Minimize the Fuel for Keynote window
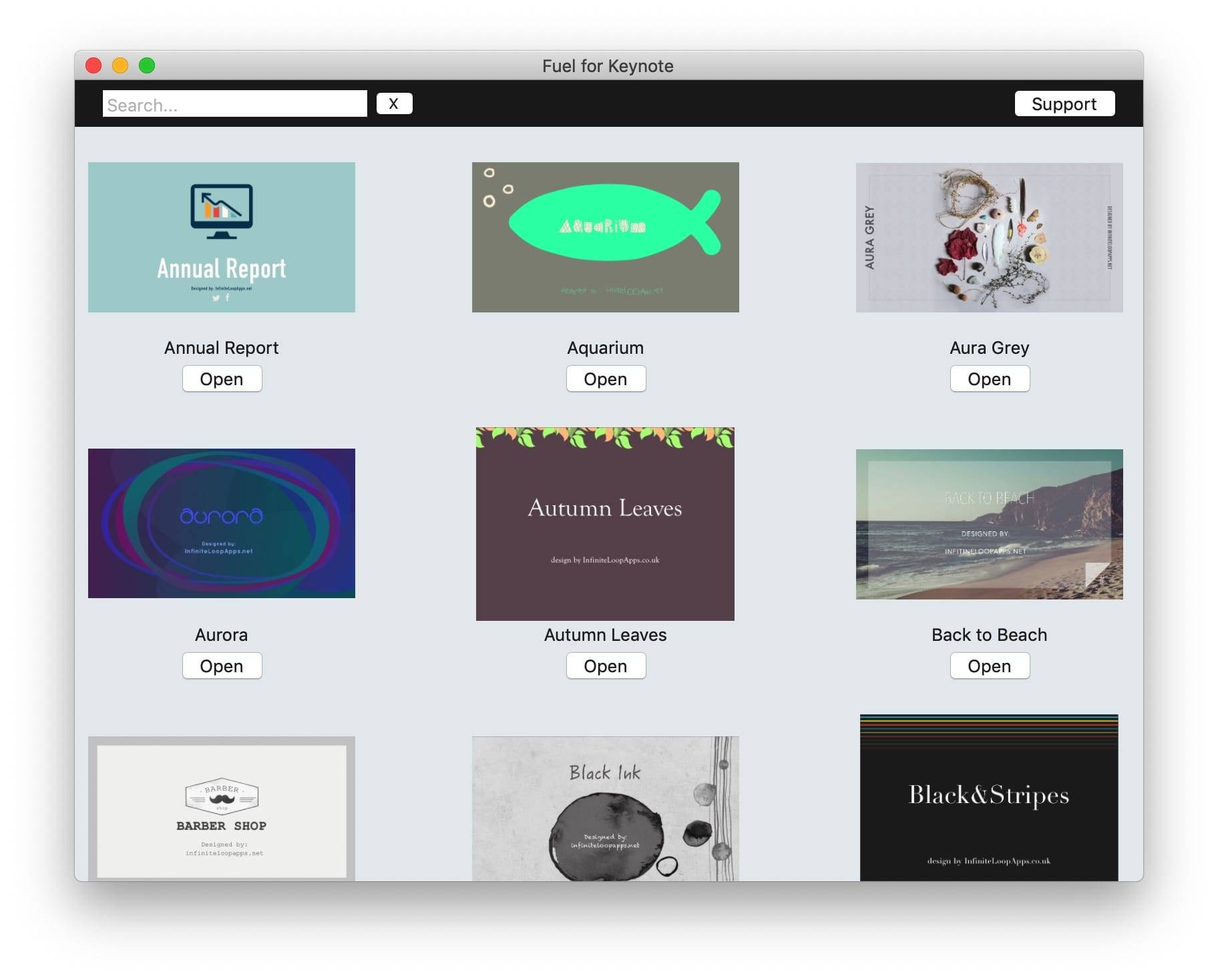Image resolution: width=1218 pixels, height=980 pixels. click(120, 65)
